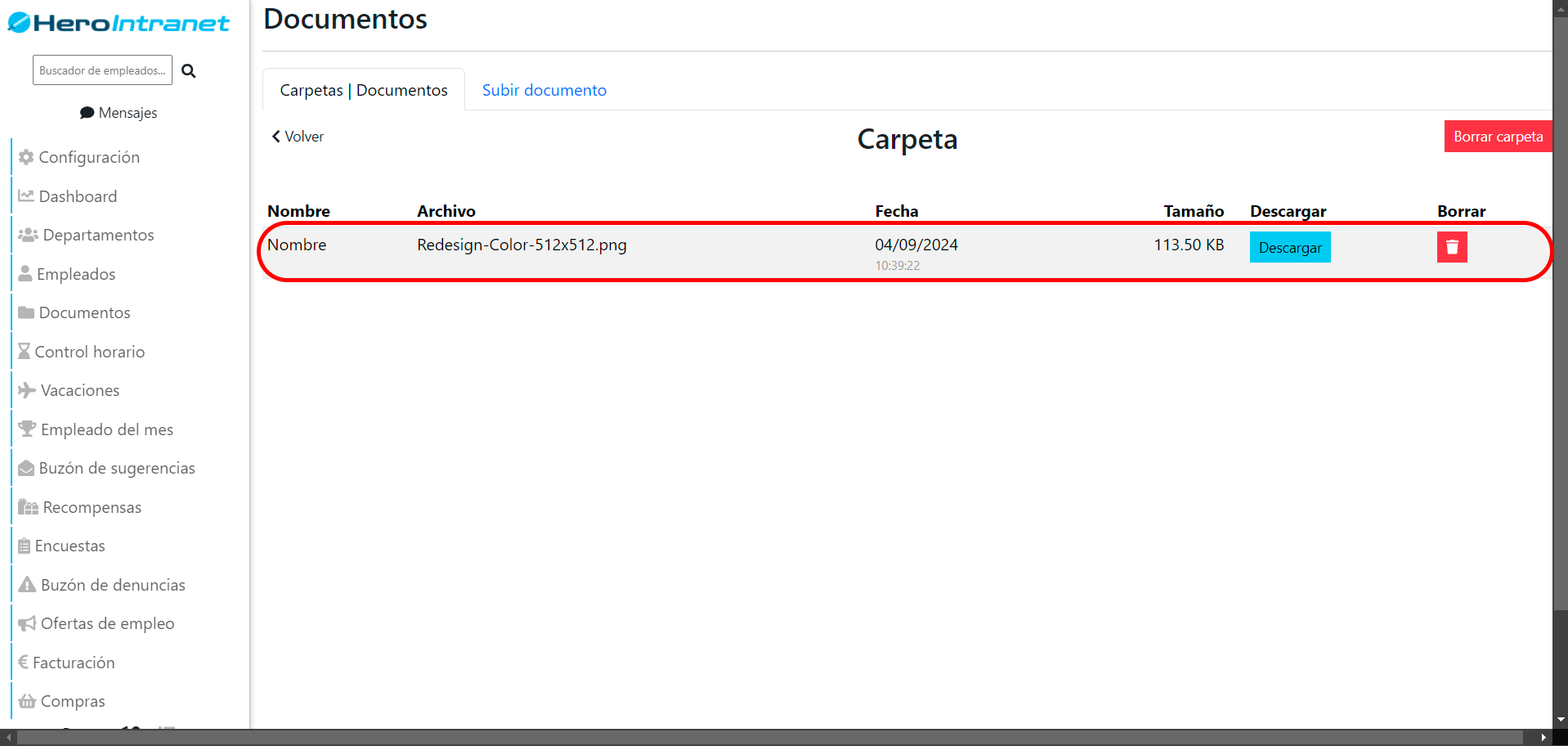Click the Facturación euro icon
The height and width of the screenshot is (746, 1568).
(x=23, y=662)
